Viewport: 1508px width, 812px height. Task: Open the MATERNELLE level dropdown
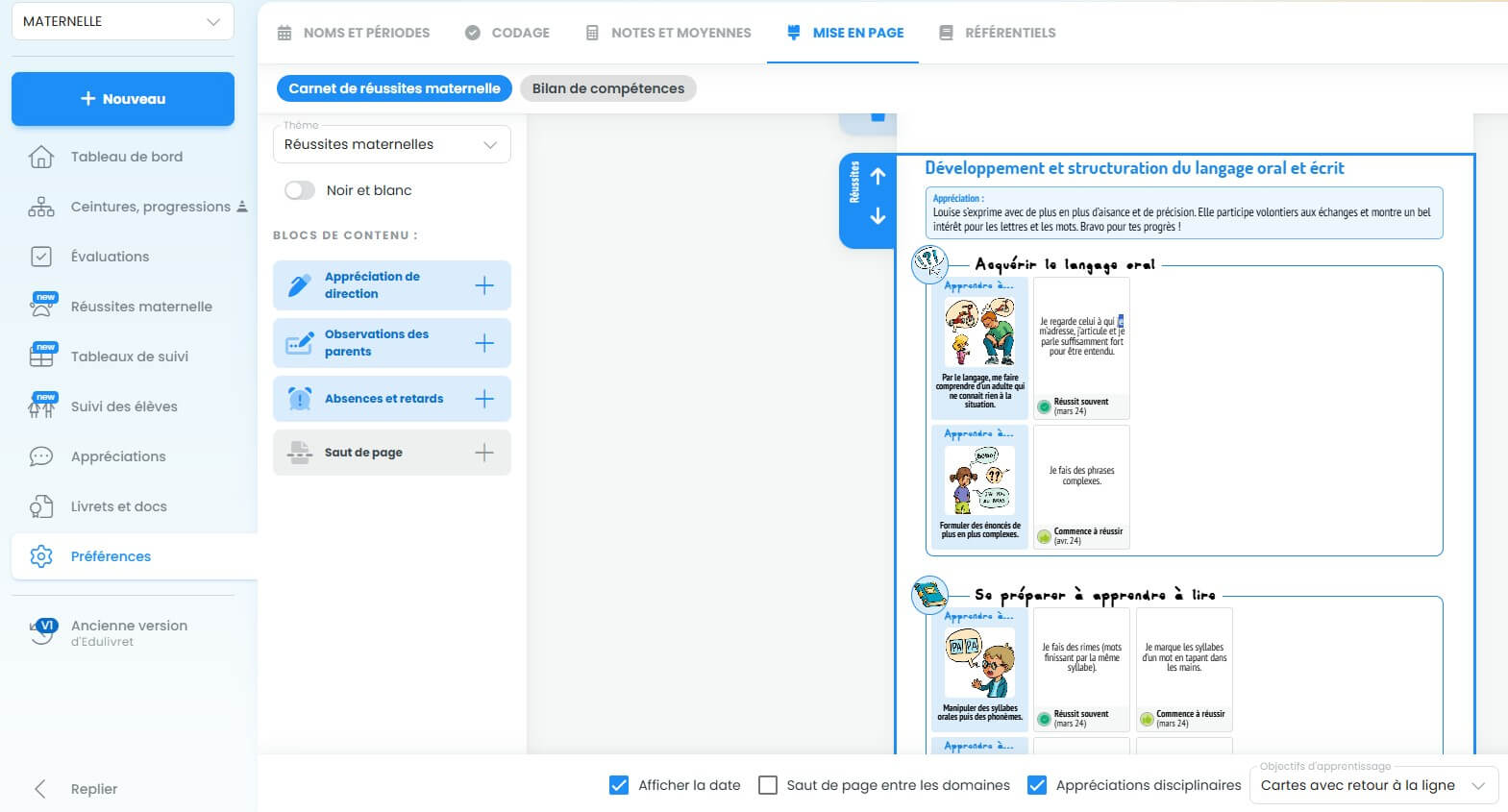pyautogui.click(x=122, y=21)
